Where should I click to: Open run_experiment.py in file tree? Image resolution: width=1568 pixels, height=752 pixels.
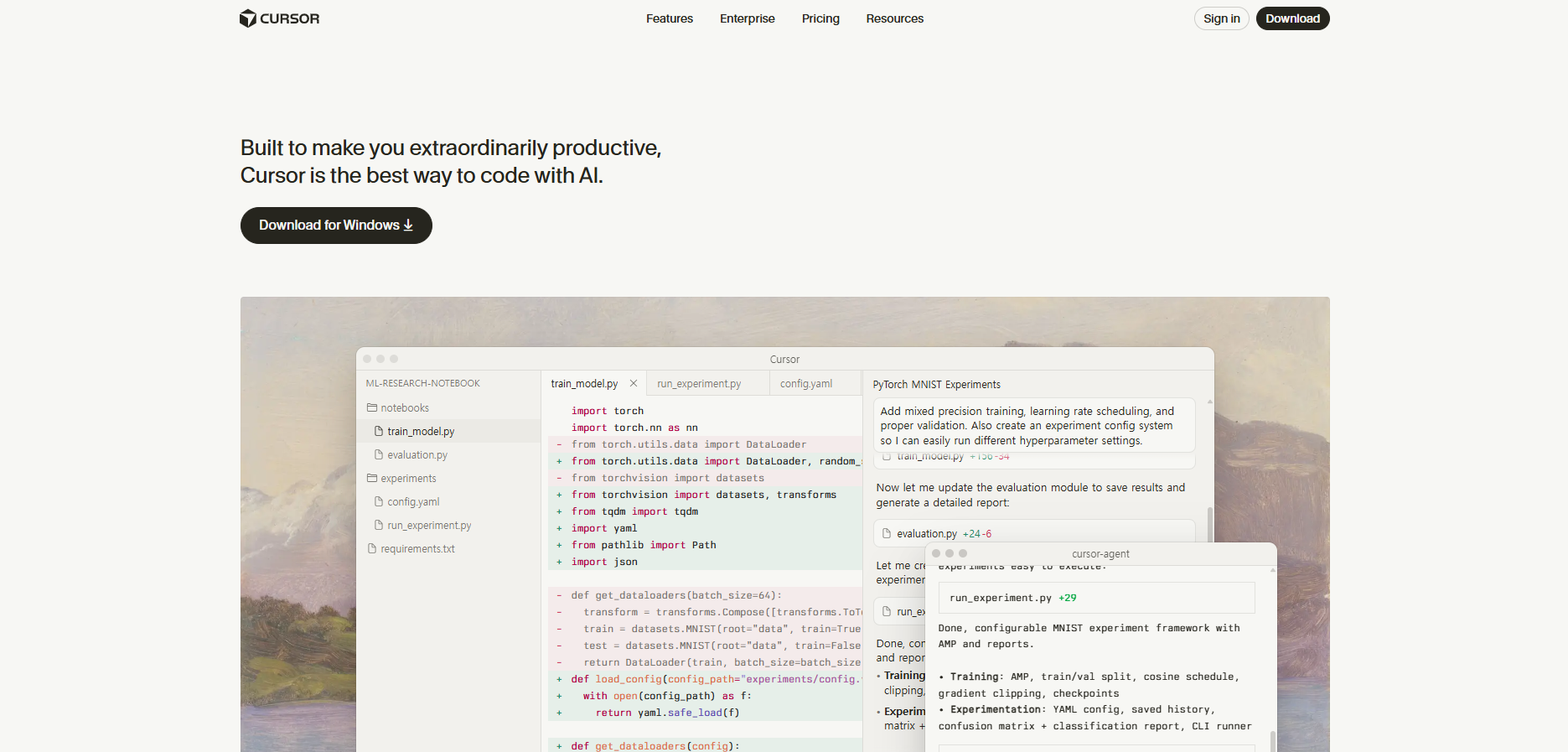429,526
